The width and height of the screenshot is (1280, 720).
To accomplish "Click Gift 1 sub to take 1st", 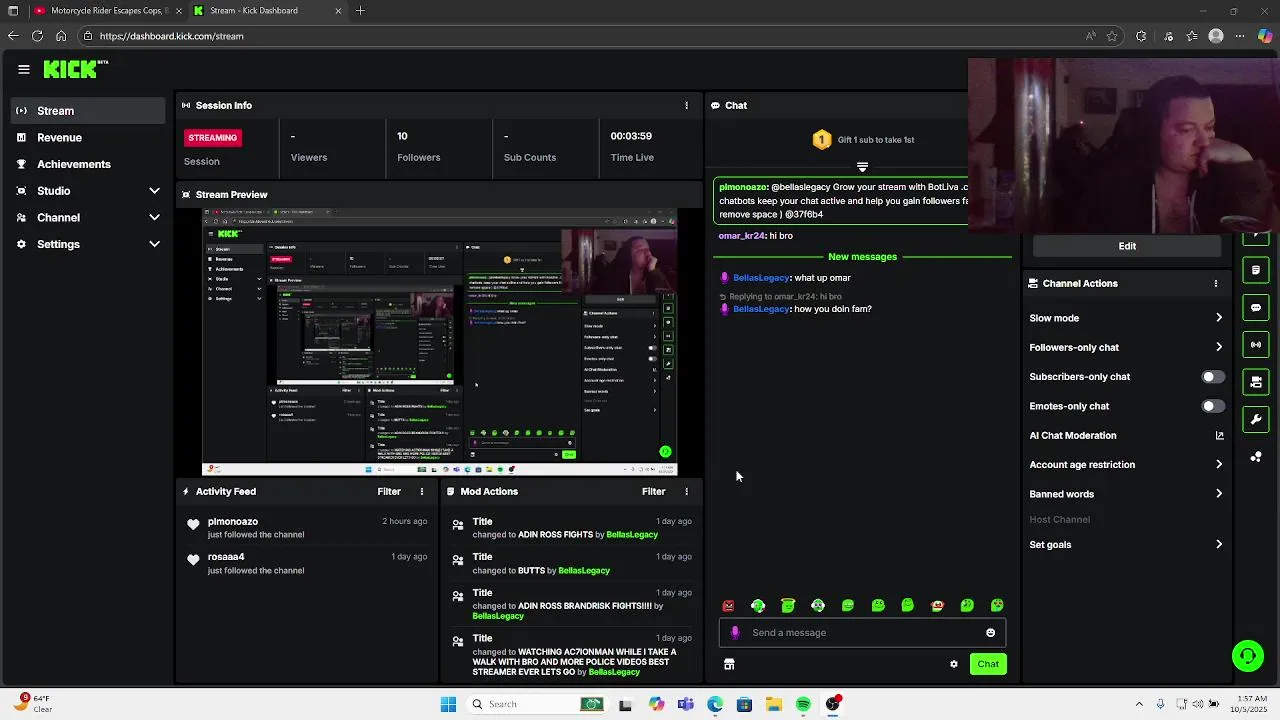I will [862, 140].
